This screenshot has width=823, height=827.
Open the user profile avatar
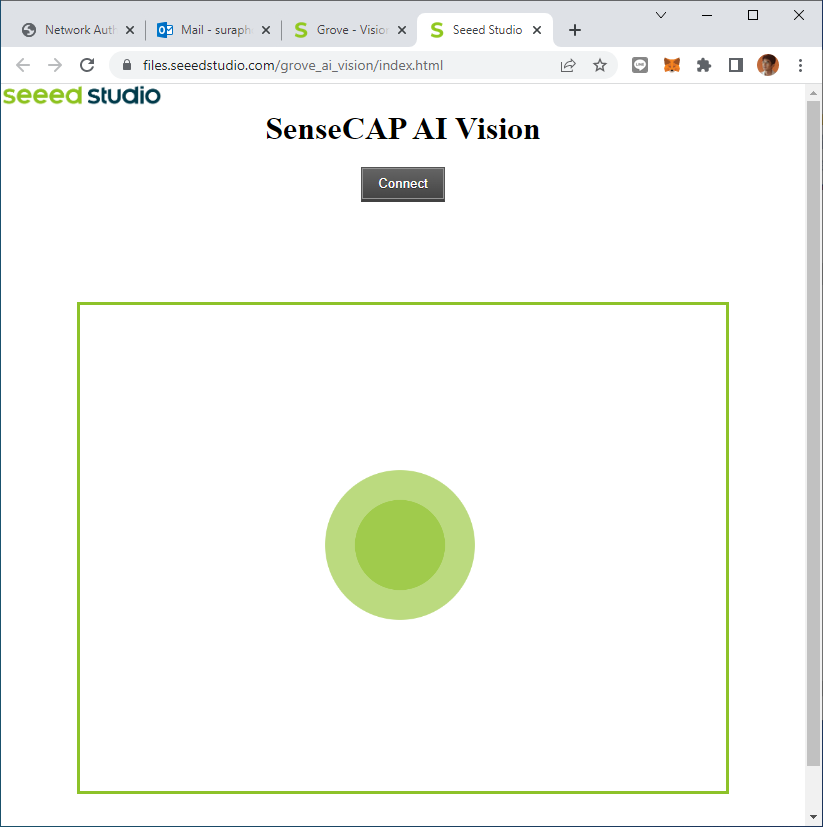pyautogui.click(x=768, y=65)
